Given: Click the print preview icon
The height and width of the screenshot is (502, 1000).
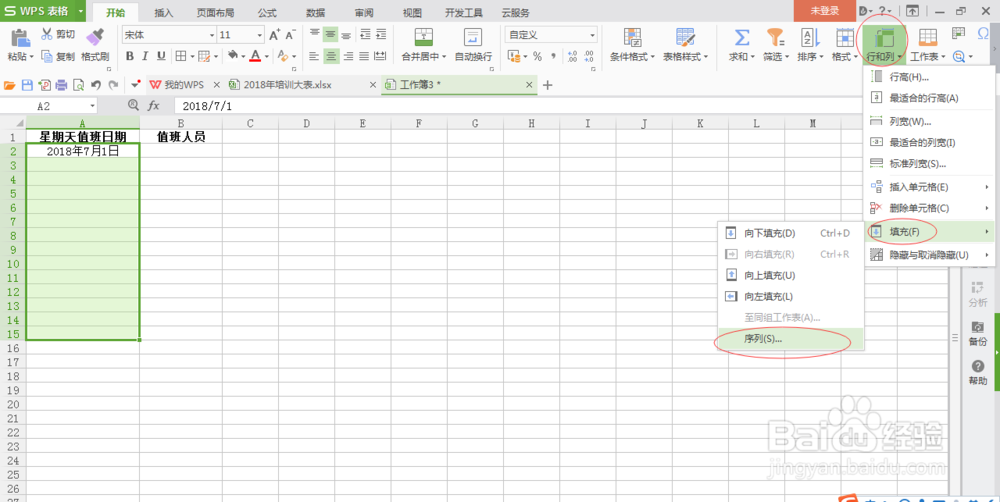Looking at the screenshot, I should (x=78, y=85).
